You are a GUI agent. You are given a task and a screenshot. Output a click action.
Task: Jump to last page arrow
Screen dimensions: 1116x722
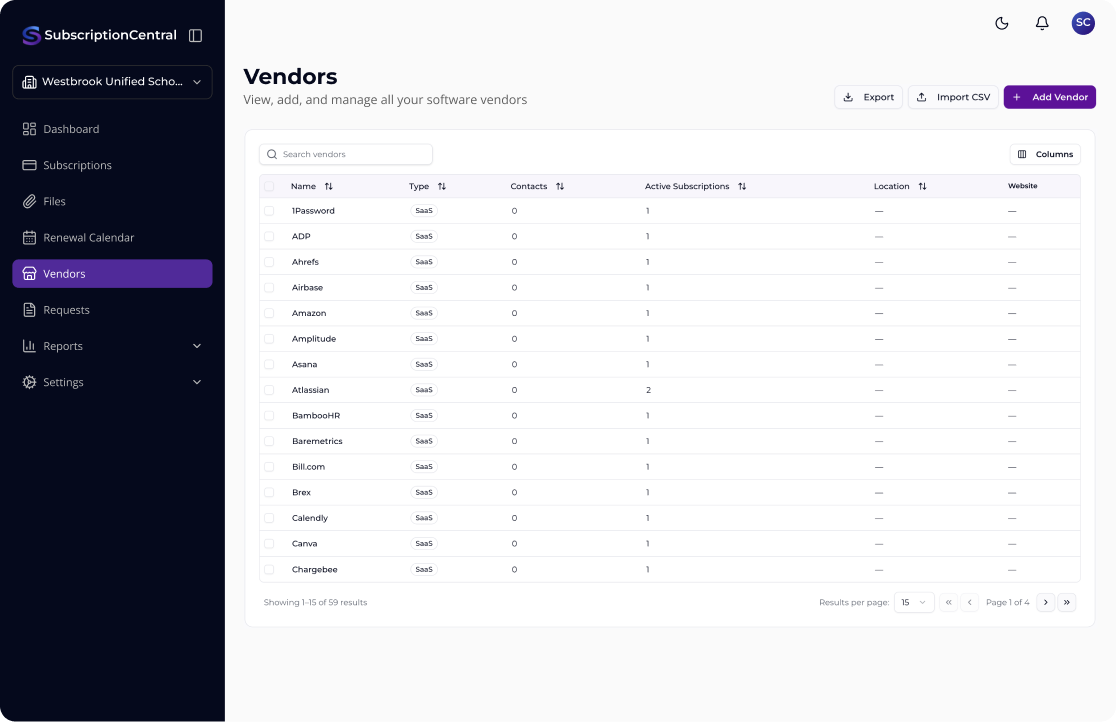1066,602
